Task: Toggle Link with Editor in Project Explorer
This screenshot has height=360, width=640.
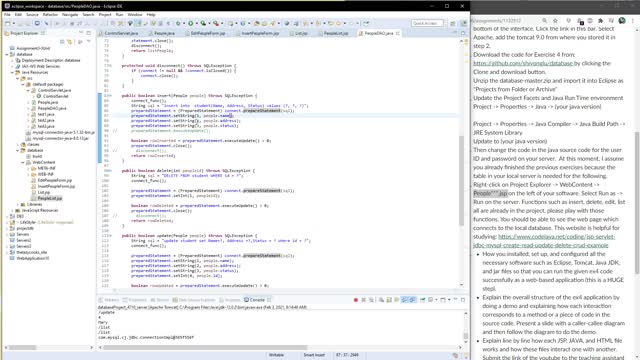Action: (69, 42)
